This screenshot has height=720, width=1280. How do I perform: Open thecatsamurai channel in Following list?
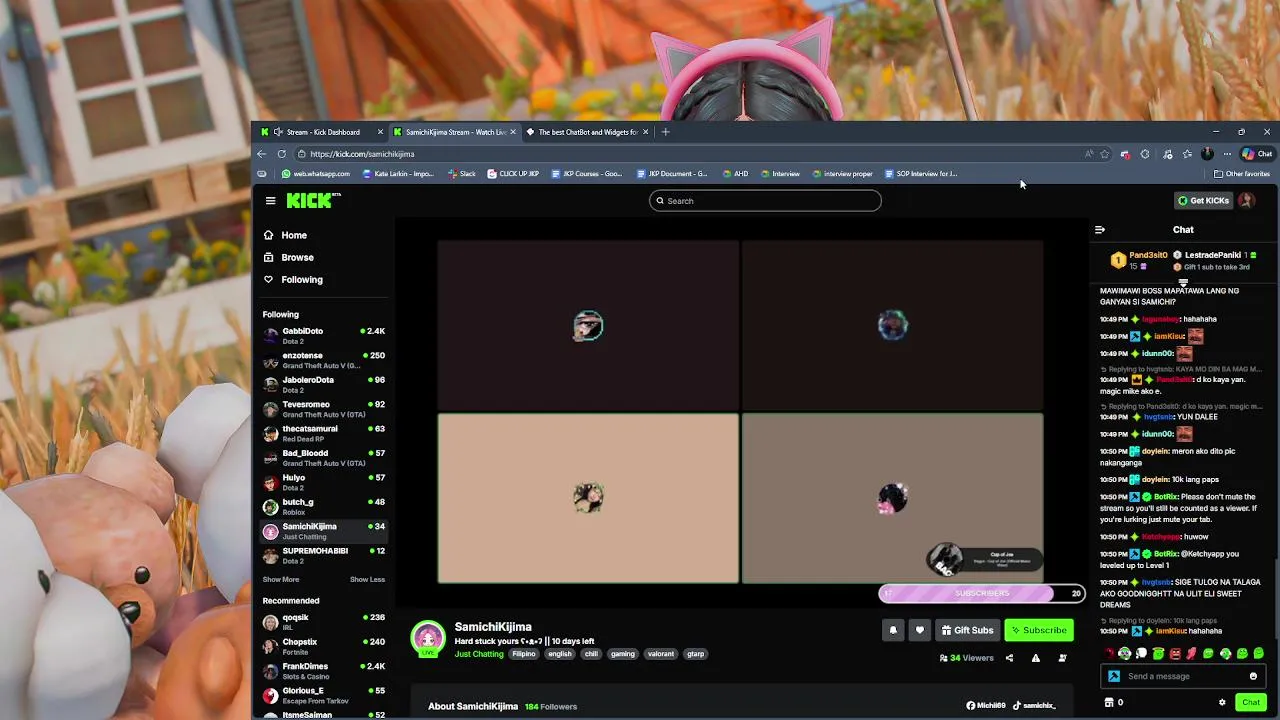tap(324, 433)
